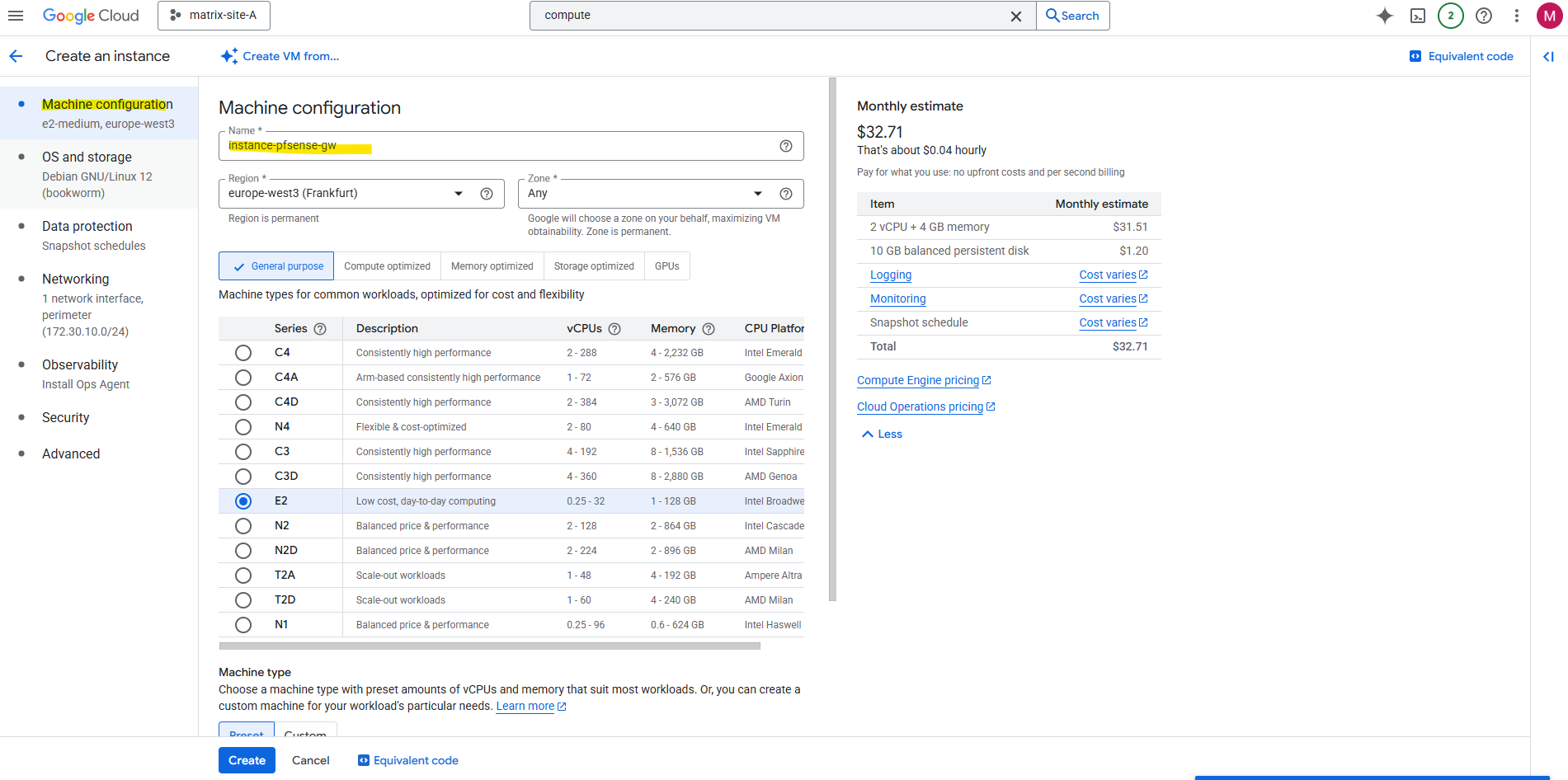The image size is (1568, 780).
Task: Click the back arrow beside Create an instance
Action: point(16,56)
